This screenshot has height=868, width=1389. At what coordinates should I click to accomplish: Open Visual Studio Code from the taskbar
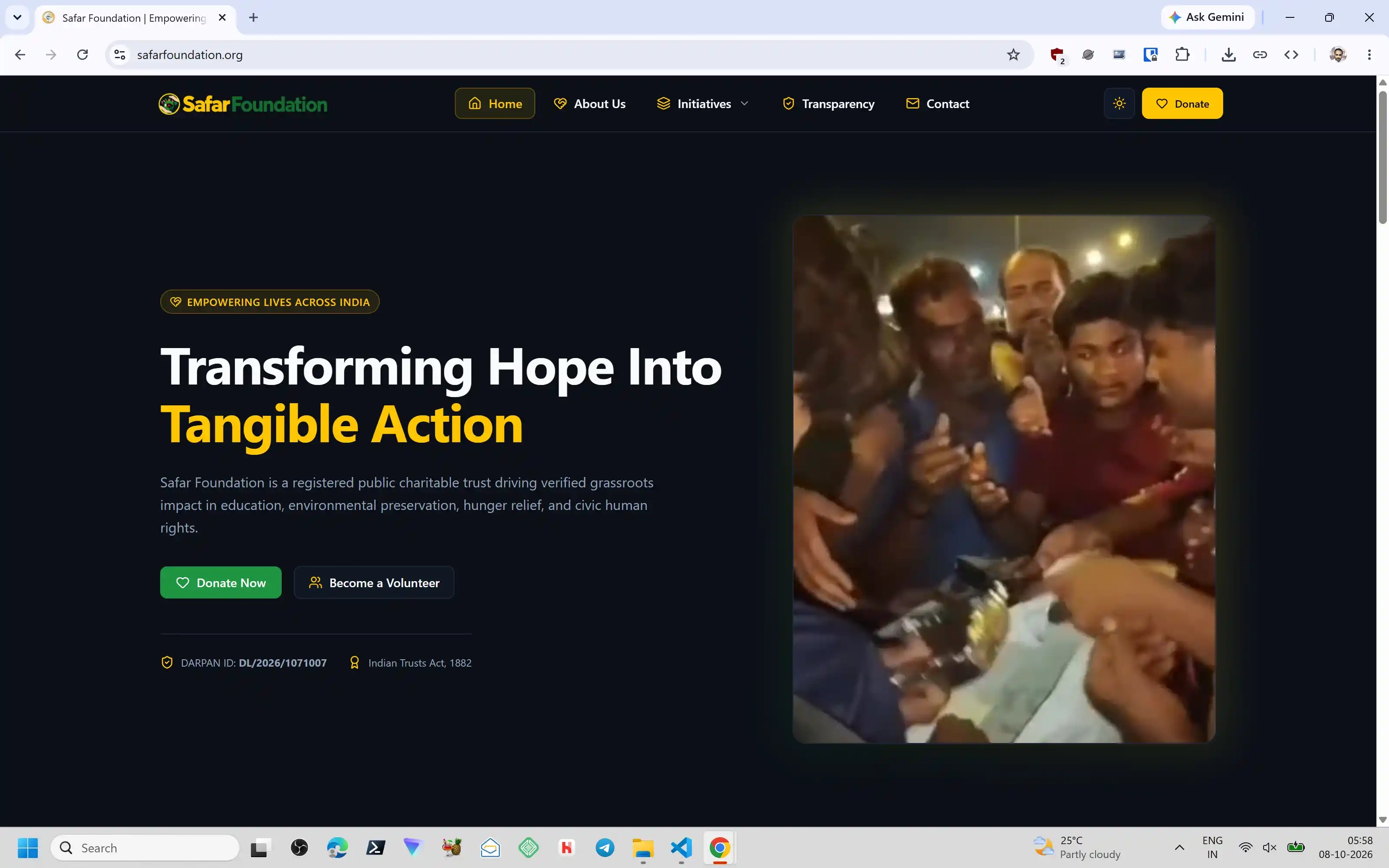681,847
